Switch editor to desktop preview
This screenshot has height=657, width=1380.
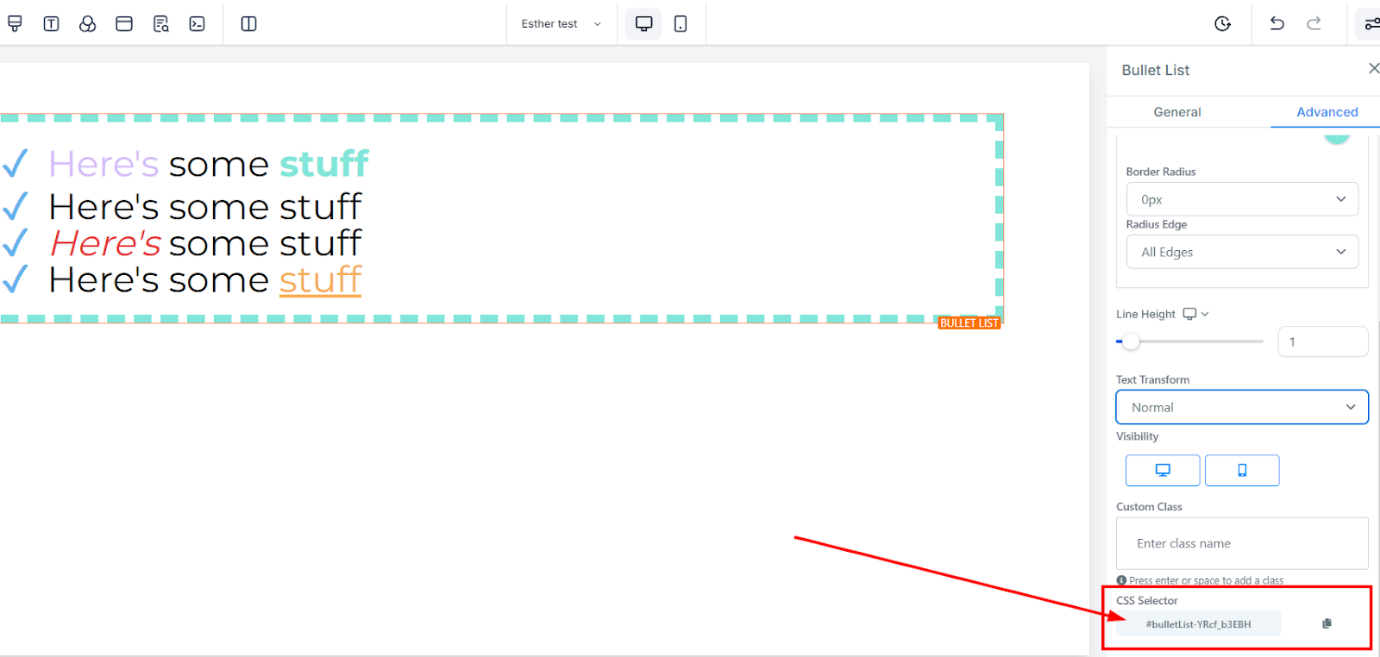click(644, 24)
